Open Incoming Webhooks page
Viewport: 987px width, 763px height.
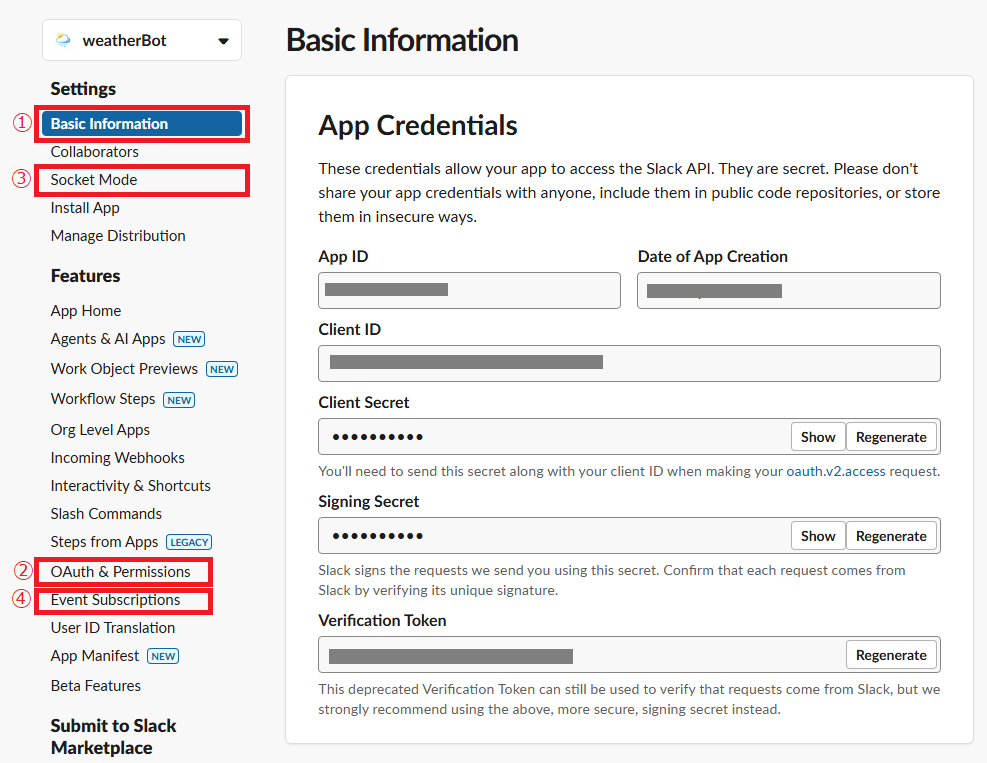point(118,458)
